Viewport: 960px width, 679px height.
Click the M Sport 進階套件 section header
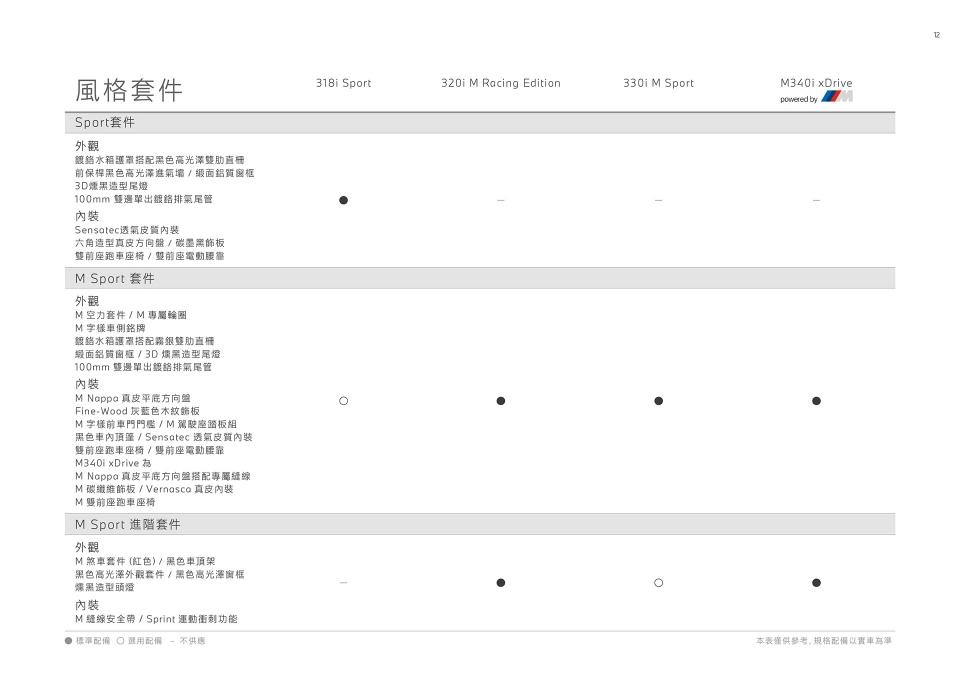pos(480,525)
